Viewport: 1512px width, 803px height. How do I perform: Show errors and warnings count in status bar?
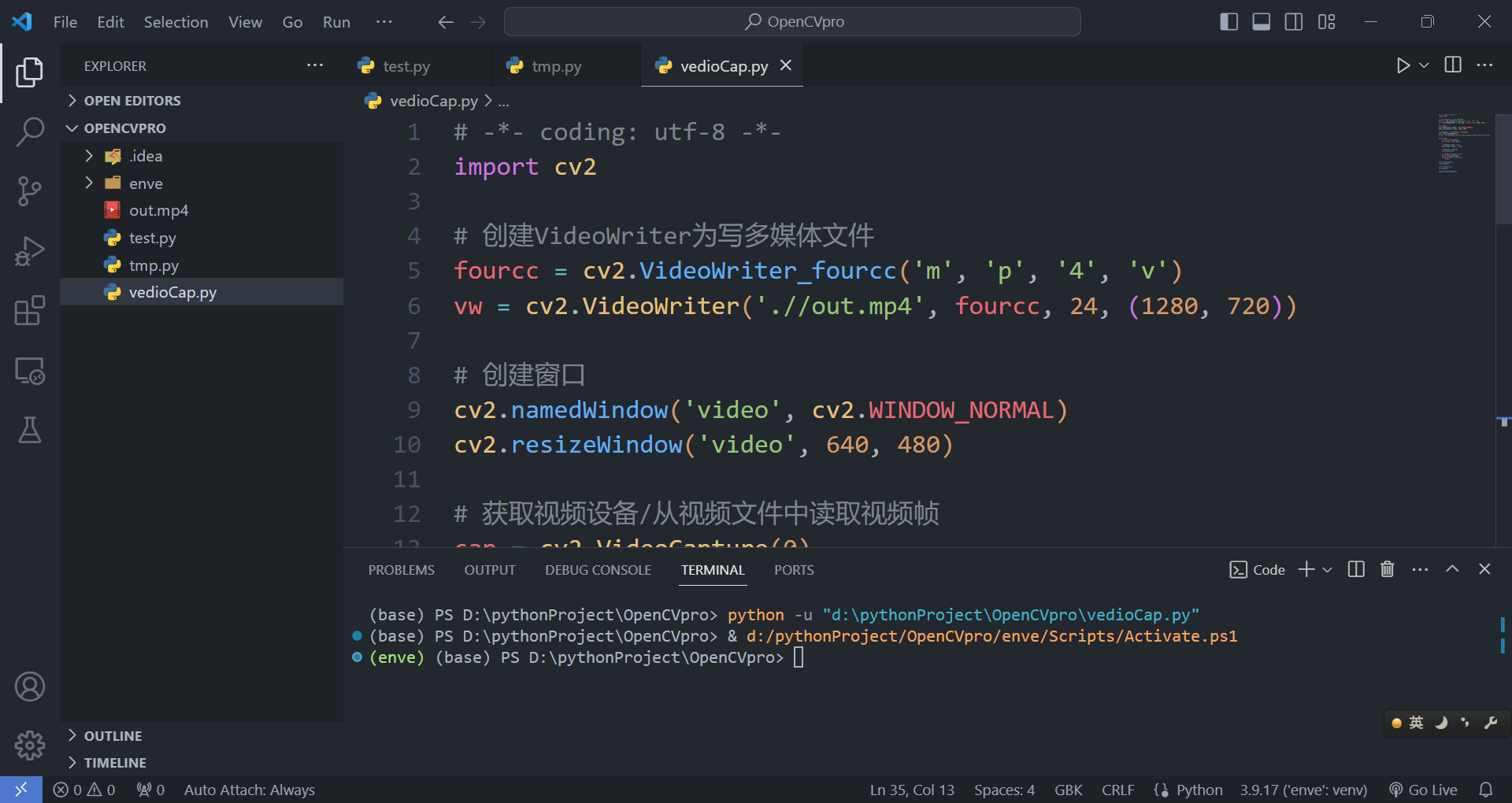[83, 790]
